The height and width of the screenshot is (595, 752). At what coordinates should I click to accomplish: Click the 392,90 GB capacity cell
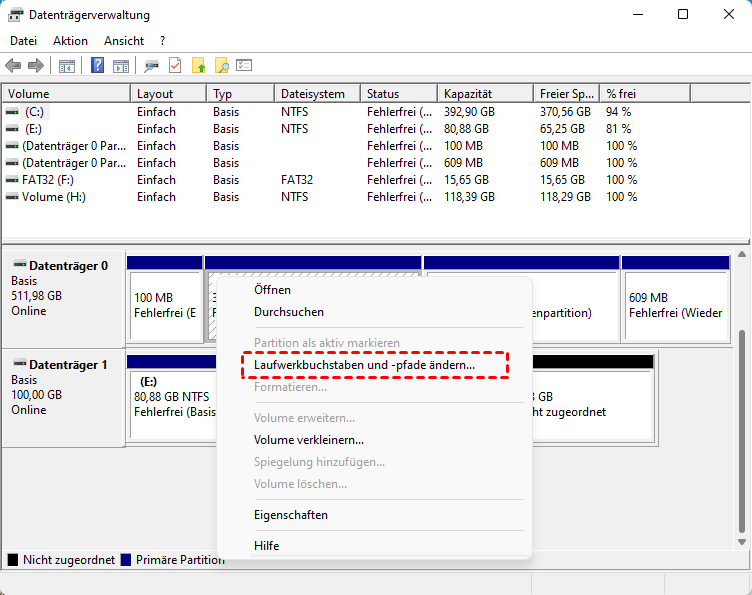(x=469, y=112)
